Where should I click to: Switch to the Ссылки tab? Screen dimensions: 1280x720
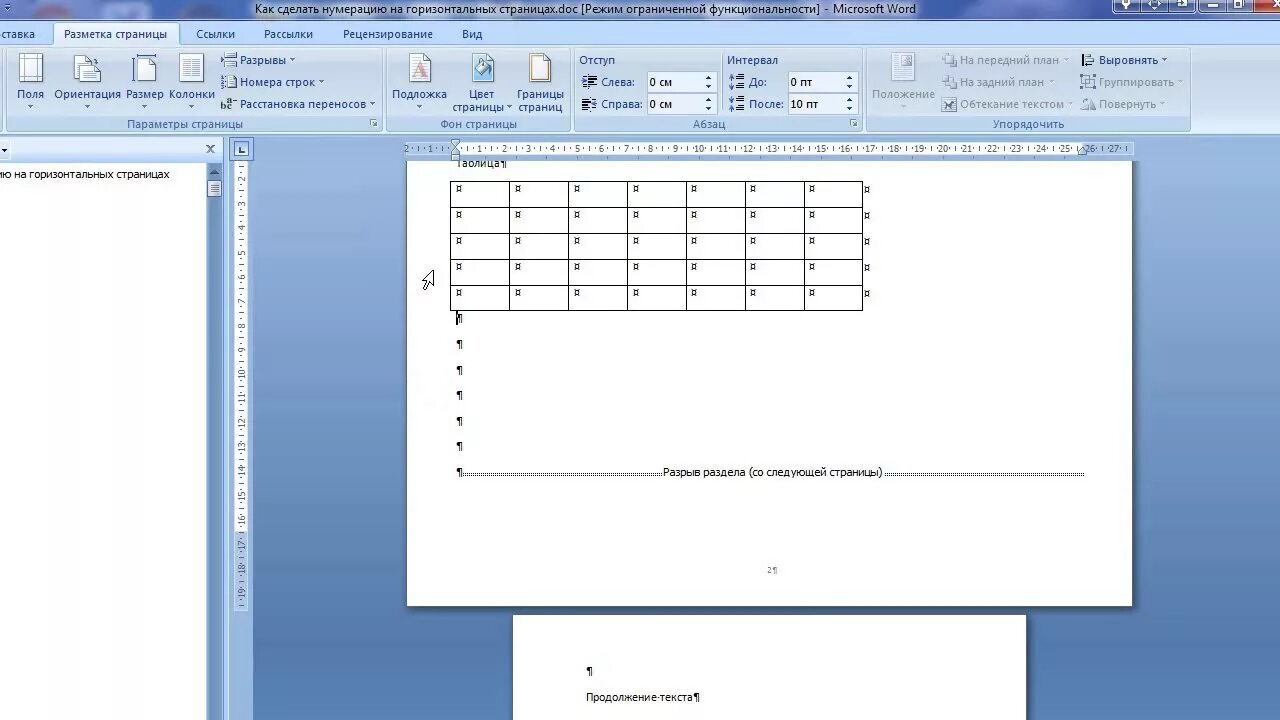(x=216, y=34)
